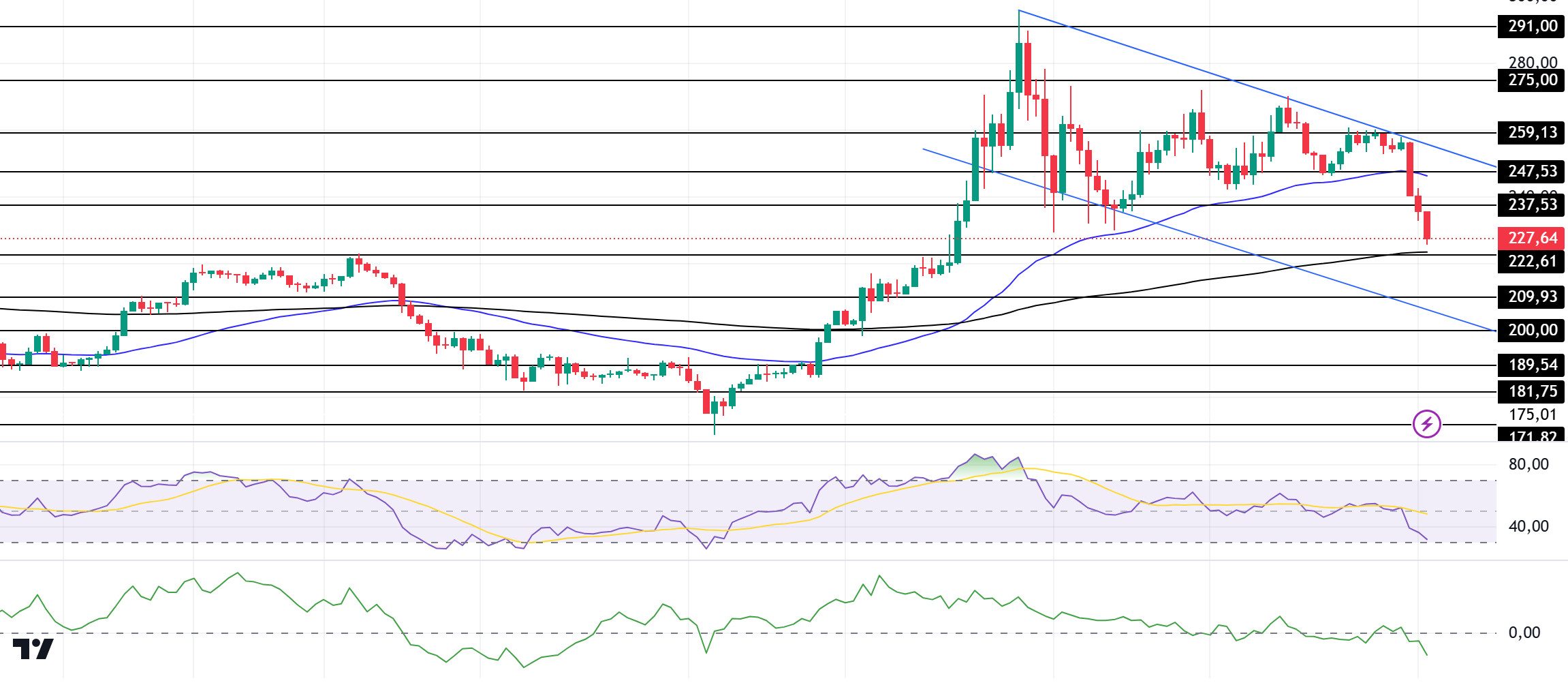The height and width of the screenshot is (683, 1568).
Task: Select the 291,00 price level label
Action: click(1531, 27)
